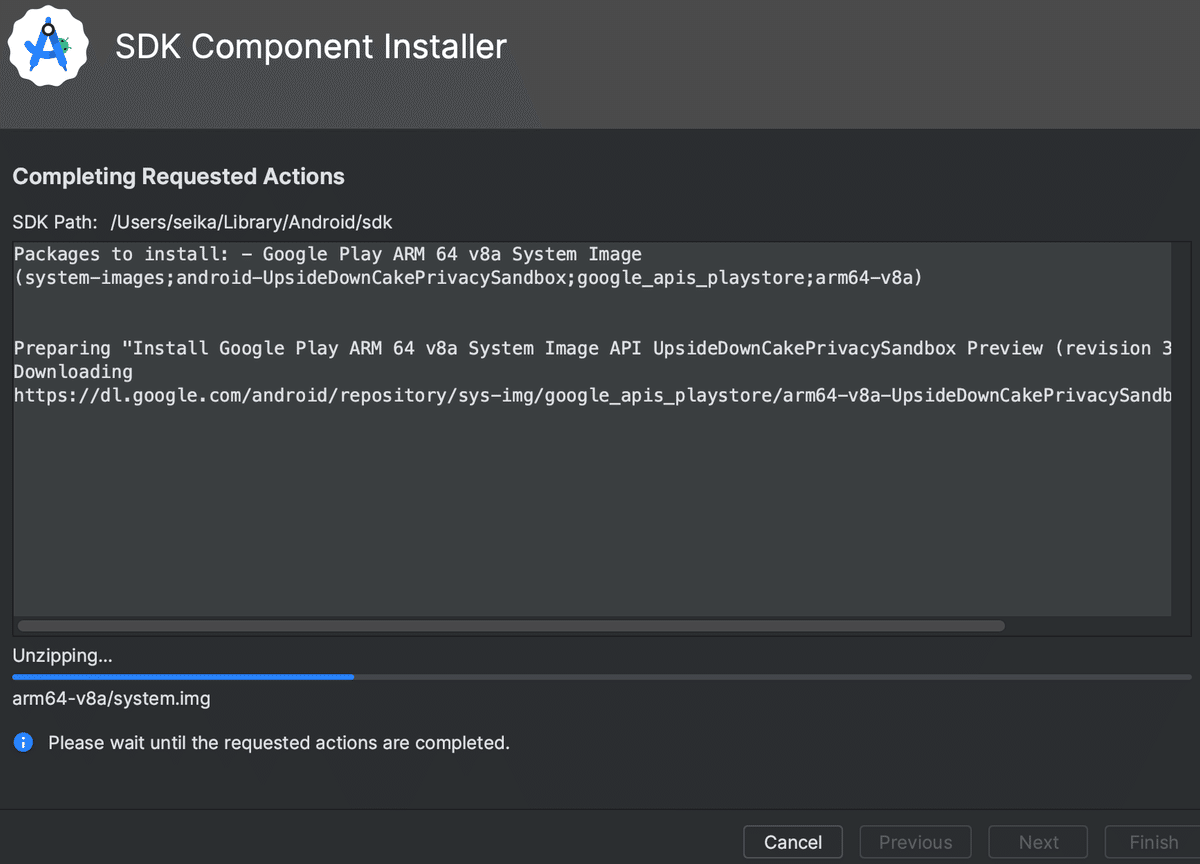The width and height of the screenshot is (1200, 864).
Task: Click the 'Unzipping...' status label
Action: coord(62,656)
